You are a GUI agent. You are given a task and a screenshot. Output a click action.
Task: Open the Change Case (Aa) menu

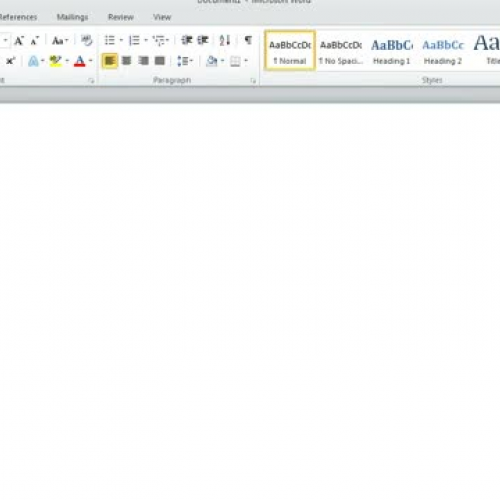60,41
